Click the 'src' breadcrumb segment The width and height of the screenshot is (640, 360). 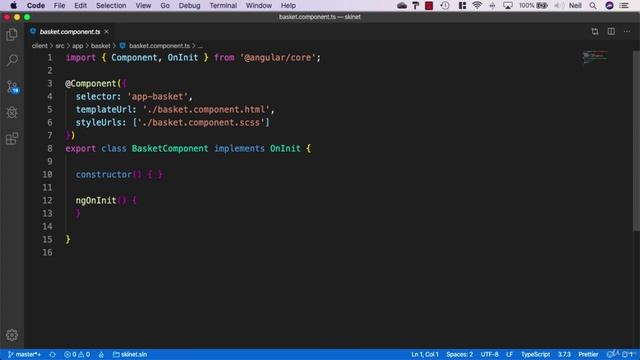click(x=60, y=46)
